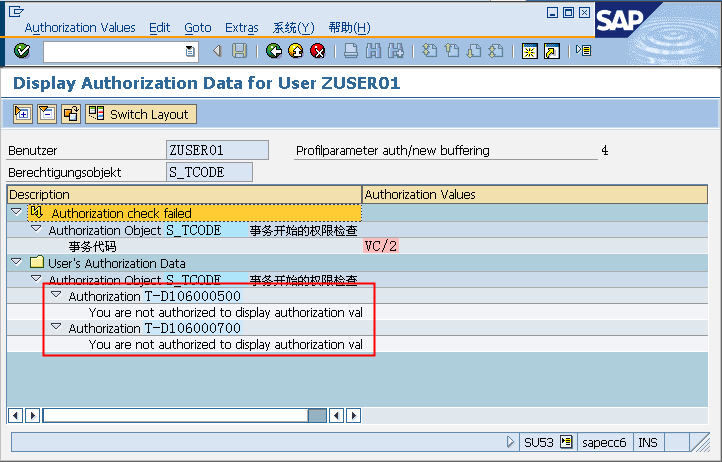722x462 pixels.
Task: Click the green Enter checkmark icon
Action: [x=22, y=50]
